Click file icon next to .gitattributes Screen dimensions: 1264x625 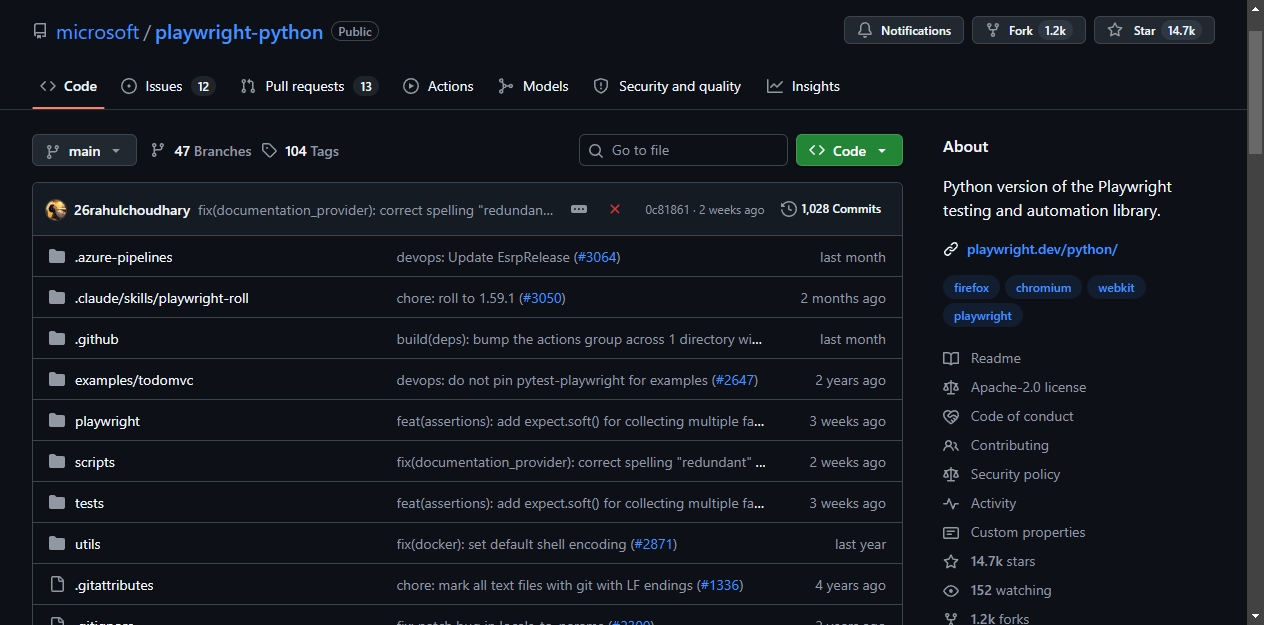[x=57, y=585]
